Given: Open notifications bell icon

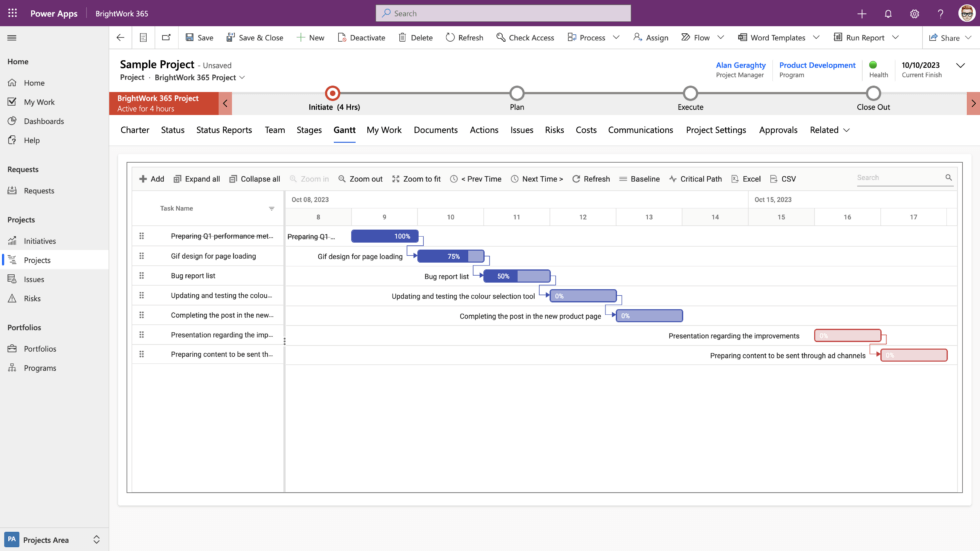Looking at the screenshot, I should point(888,14).
